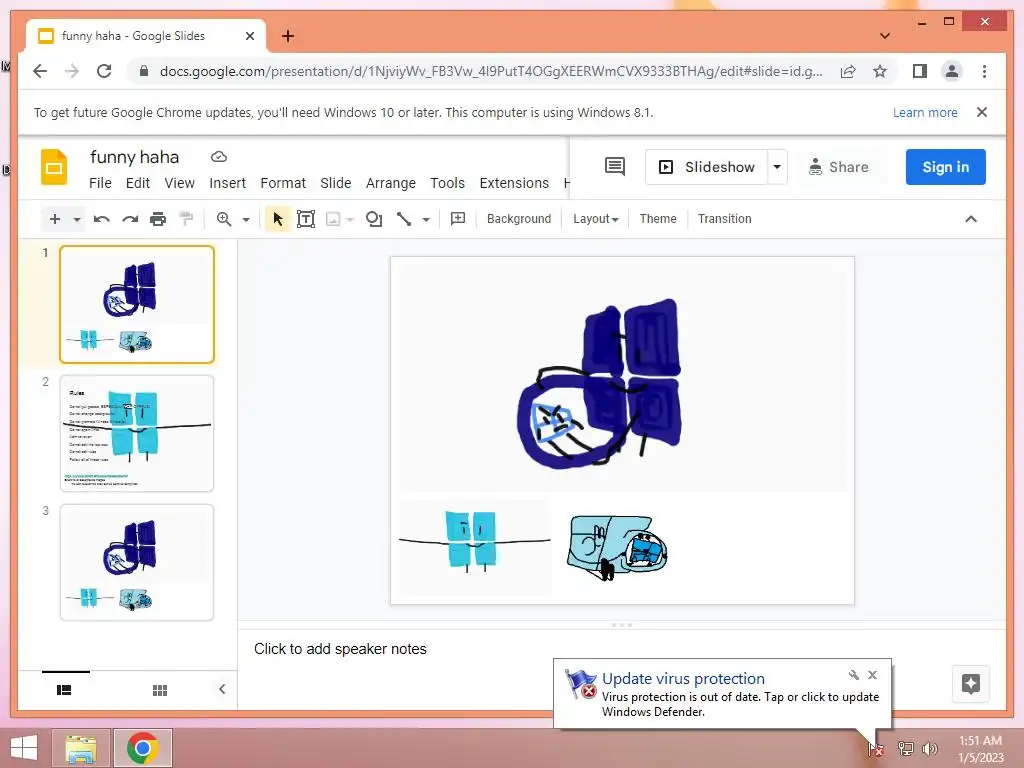Choose the Select arrow tool

click(x=278, y=219)
